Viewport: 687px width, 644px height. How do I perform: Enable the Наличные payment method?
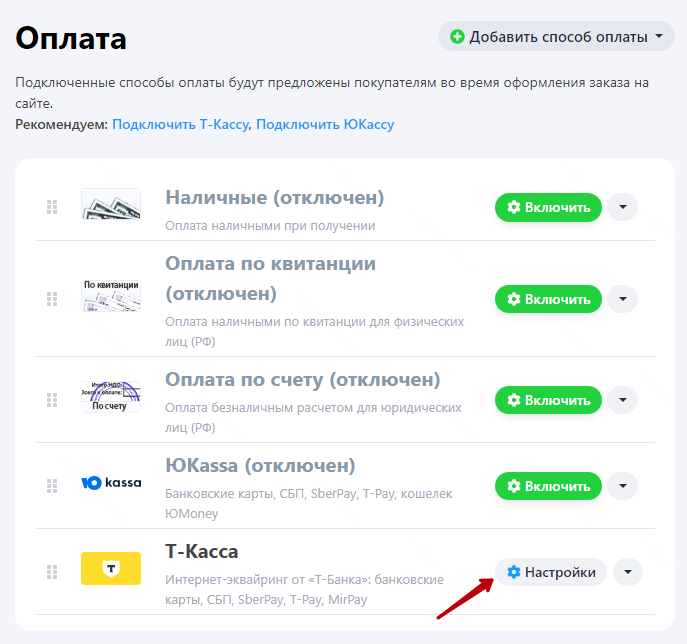coord(548,207)
